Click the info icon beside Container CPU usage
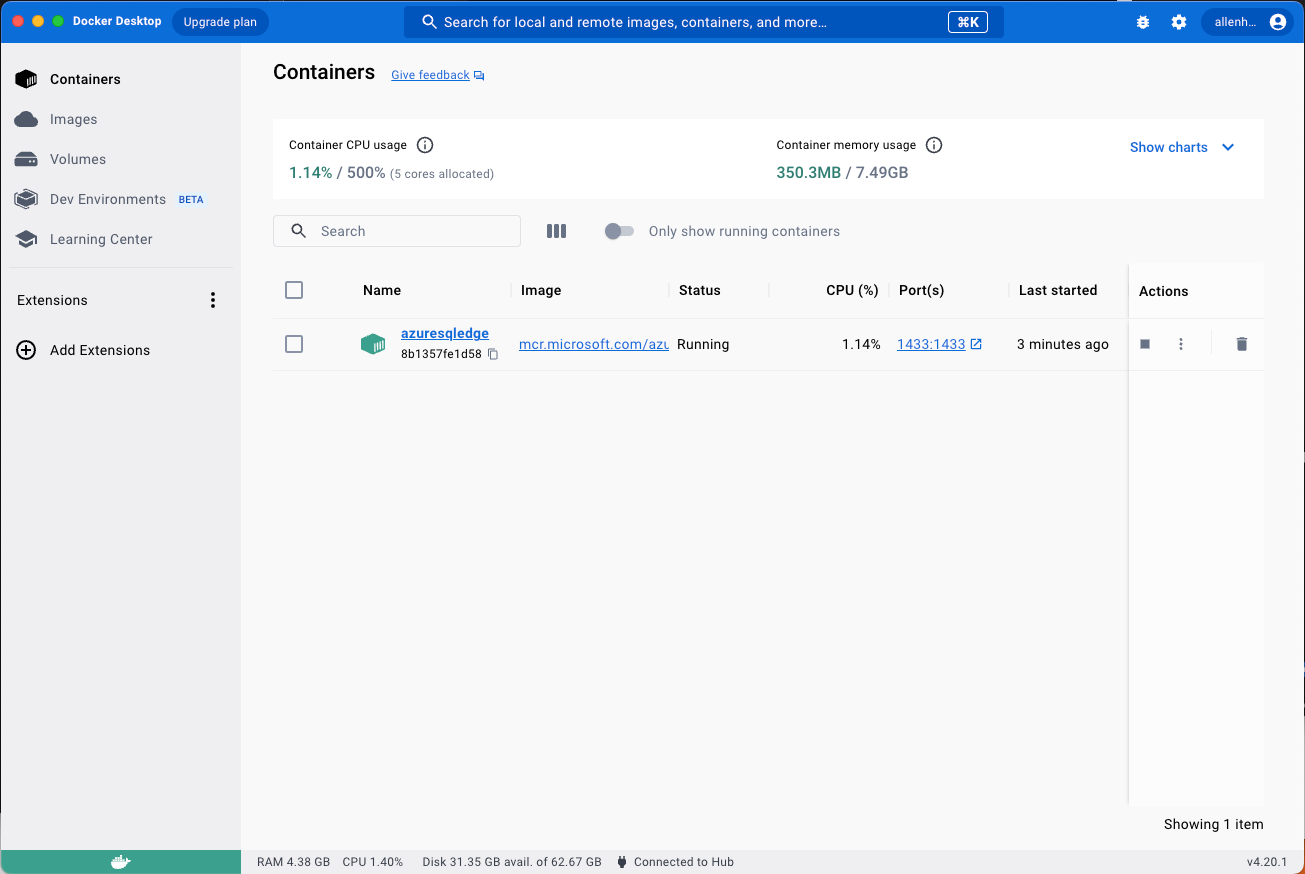Viewport: 1305px width, 874px height. pos(425,145)
